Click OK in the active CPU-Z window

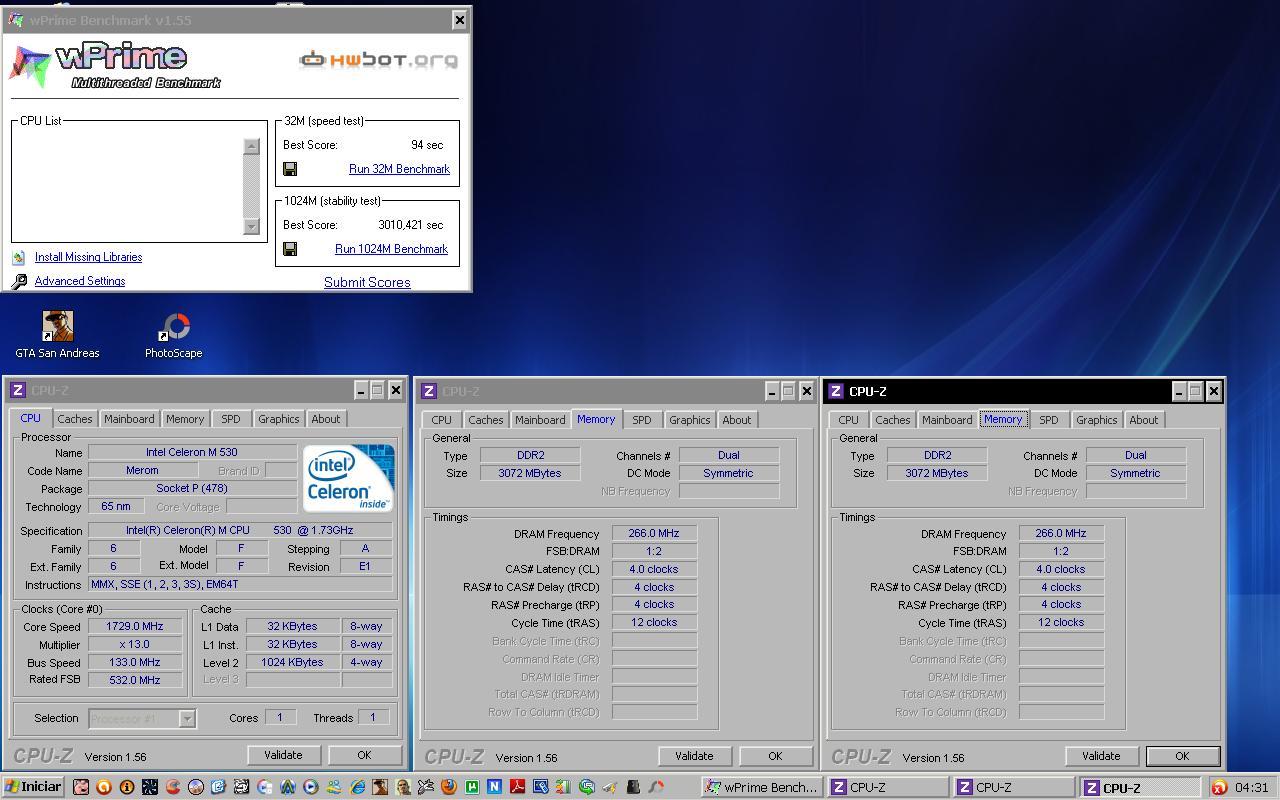[1182, 756]
